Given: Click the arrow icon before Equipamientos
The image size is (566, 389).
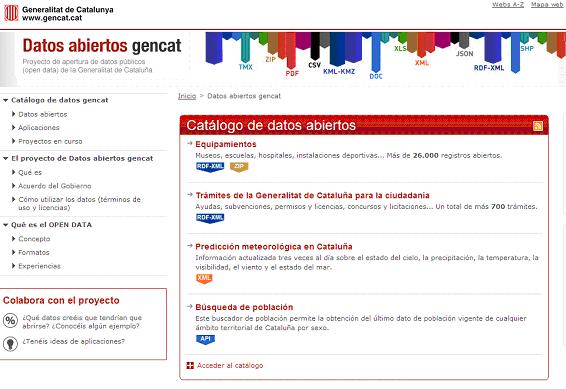Looking at the screenshot, I should [x=190, y=144].
